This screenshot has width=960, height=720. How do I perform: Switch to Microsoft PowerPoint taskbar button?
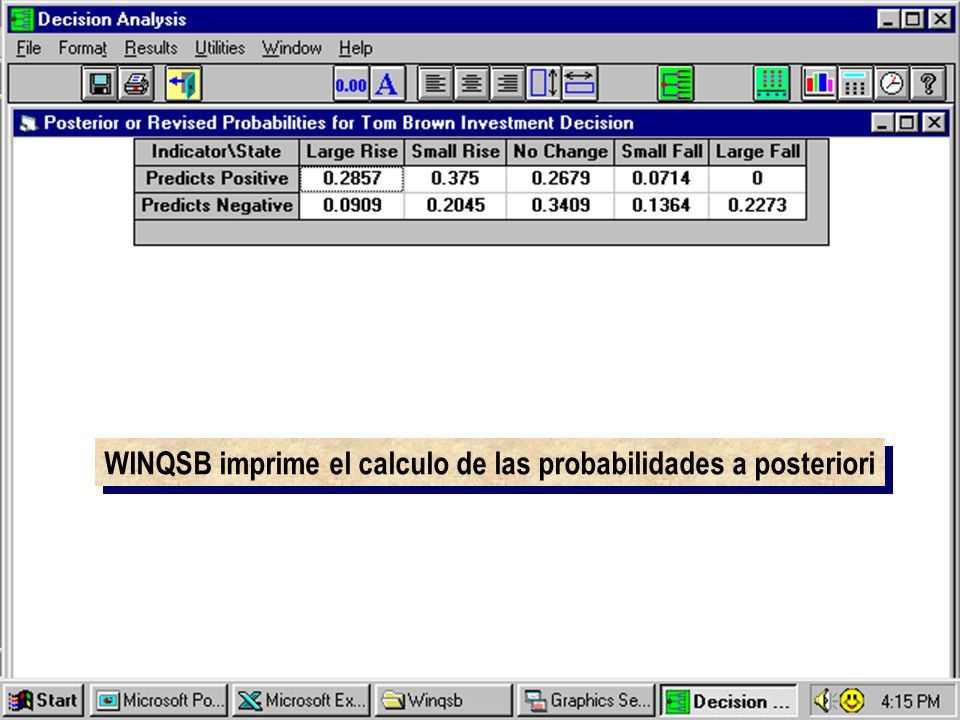click(x=159, y=700)
